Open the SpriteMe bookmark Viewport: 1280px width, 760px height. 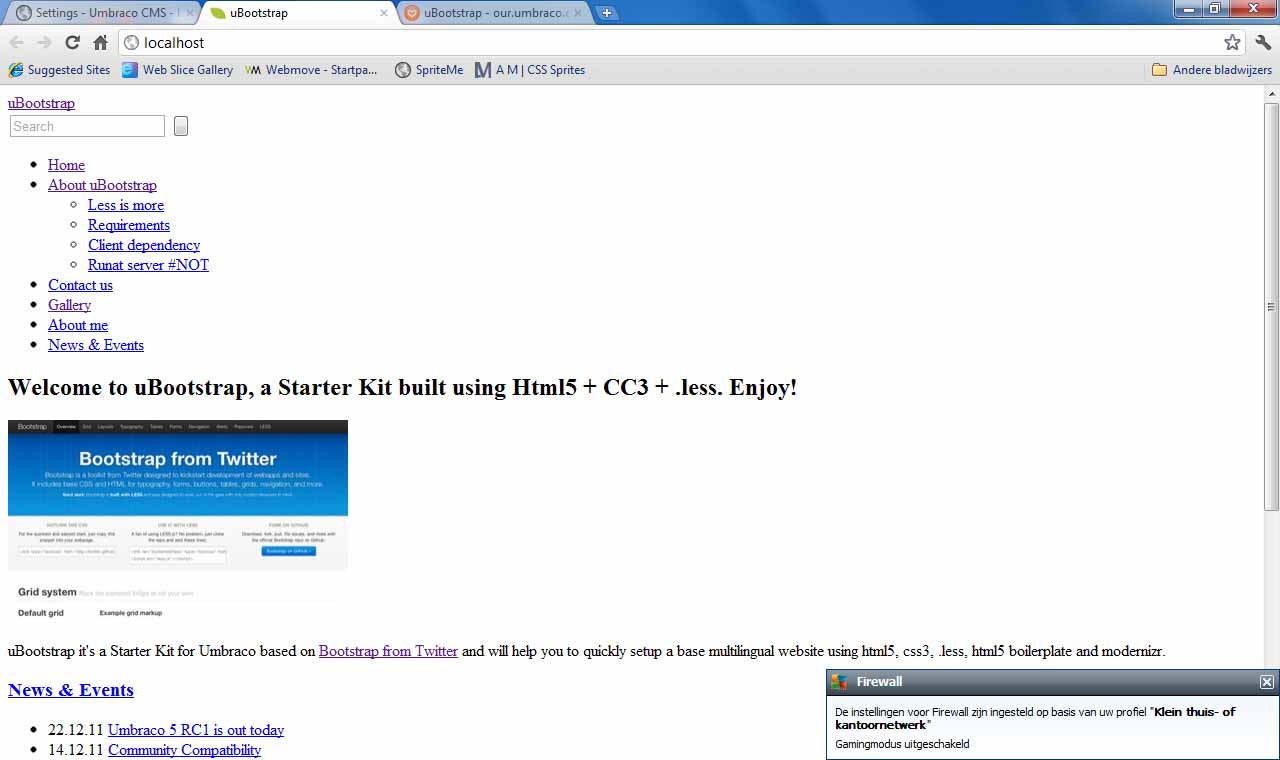(x=429, y=70)
